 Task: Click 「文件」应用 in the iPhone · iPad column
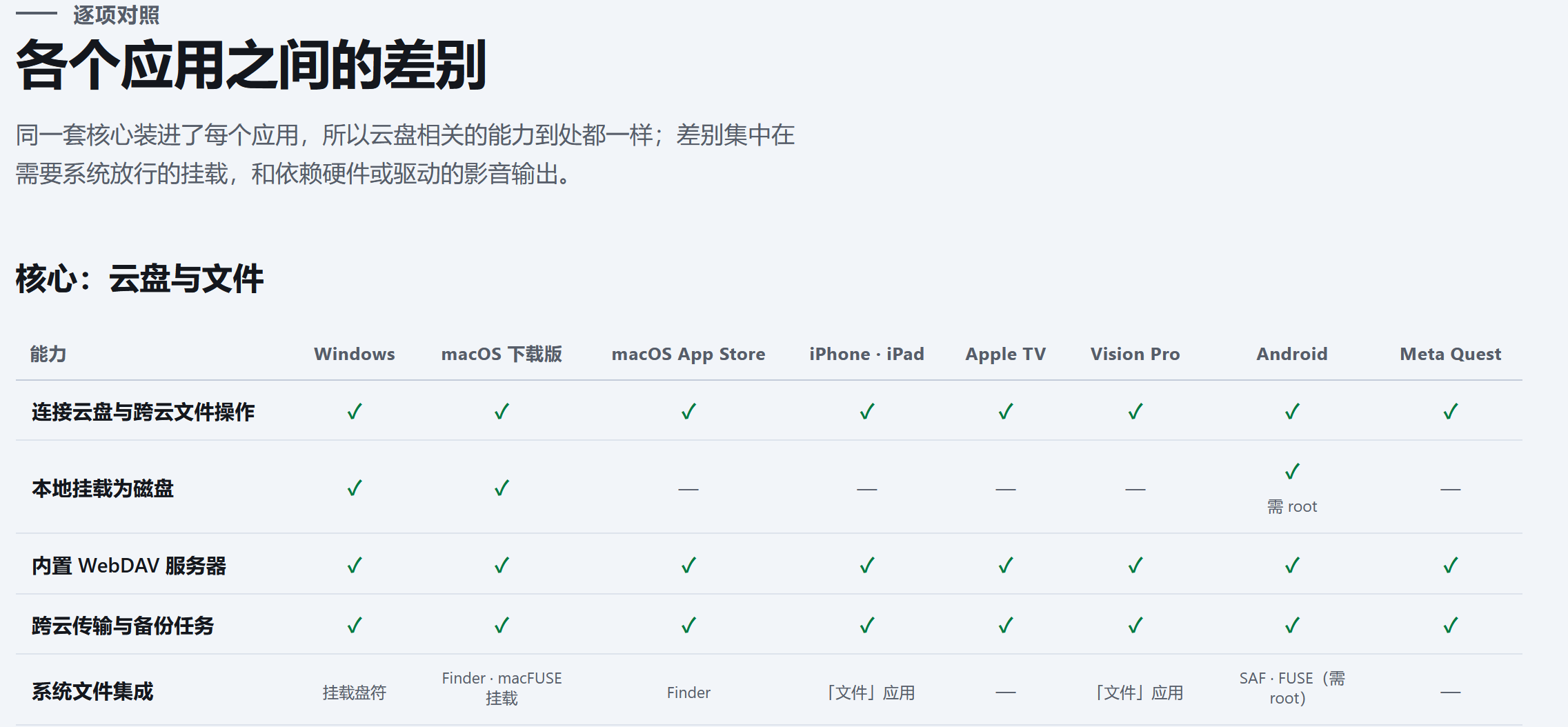pyautogui.click(x=869, y=693)
